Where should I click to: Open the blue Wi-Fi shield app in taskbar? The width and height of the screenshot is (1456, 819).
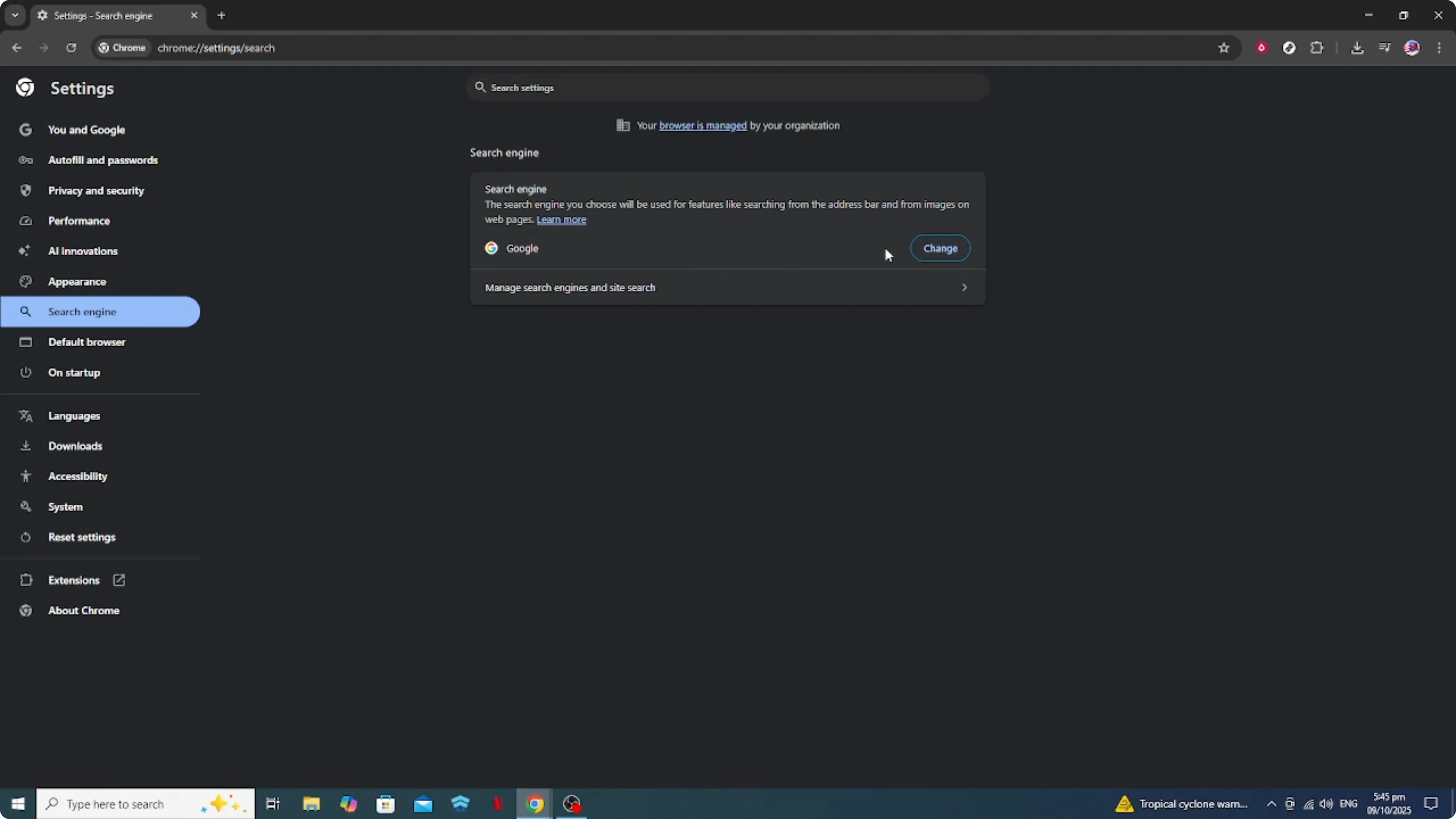click(461, 804)
